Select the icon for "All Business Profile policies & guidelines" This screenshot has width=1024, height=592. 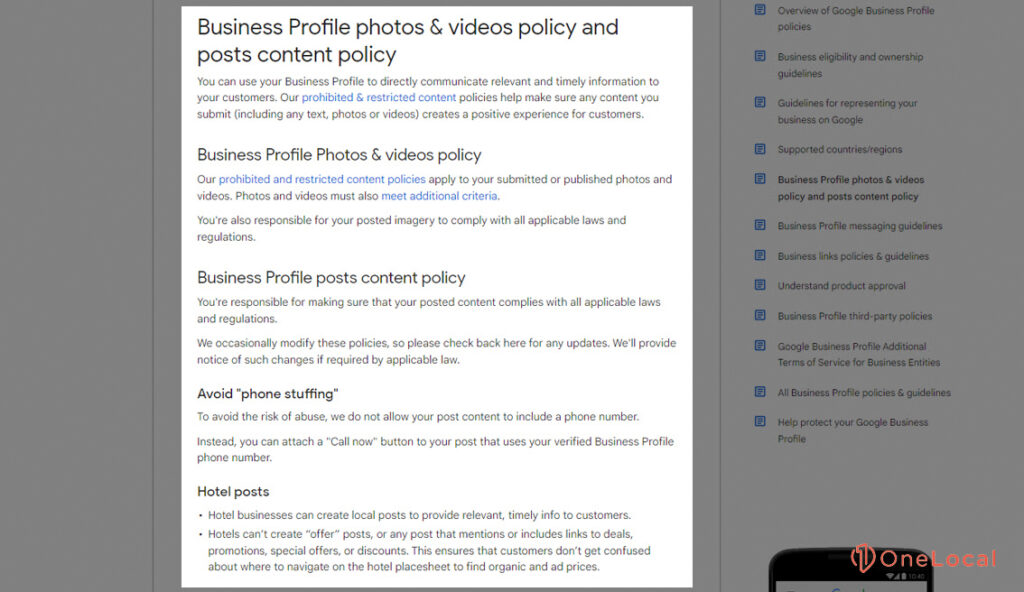point(761,393)
